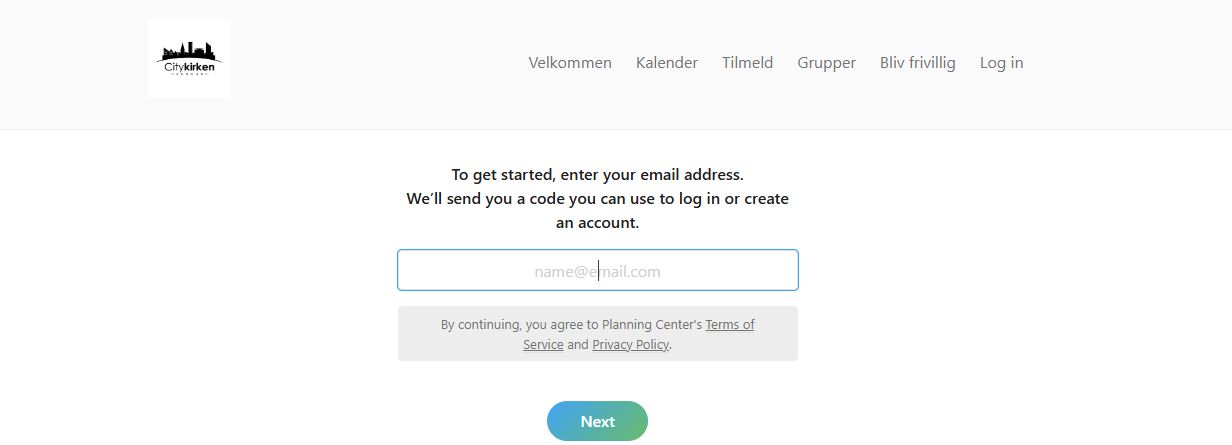Select Tilmeld in the navigation
Screen dimensions: 1232x445
point(748,63)
